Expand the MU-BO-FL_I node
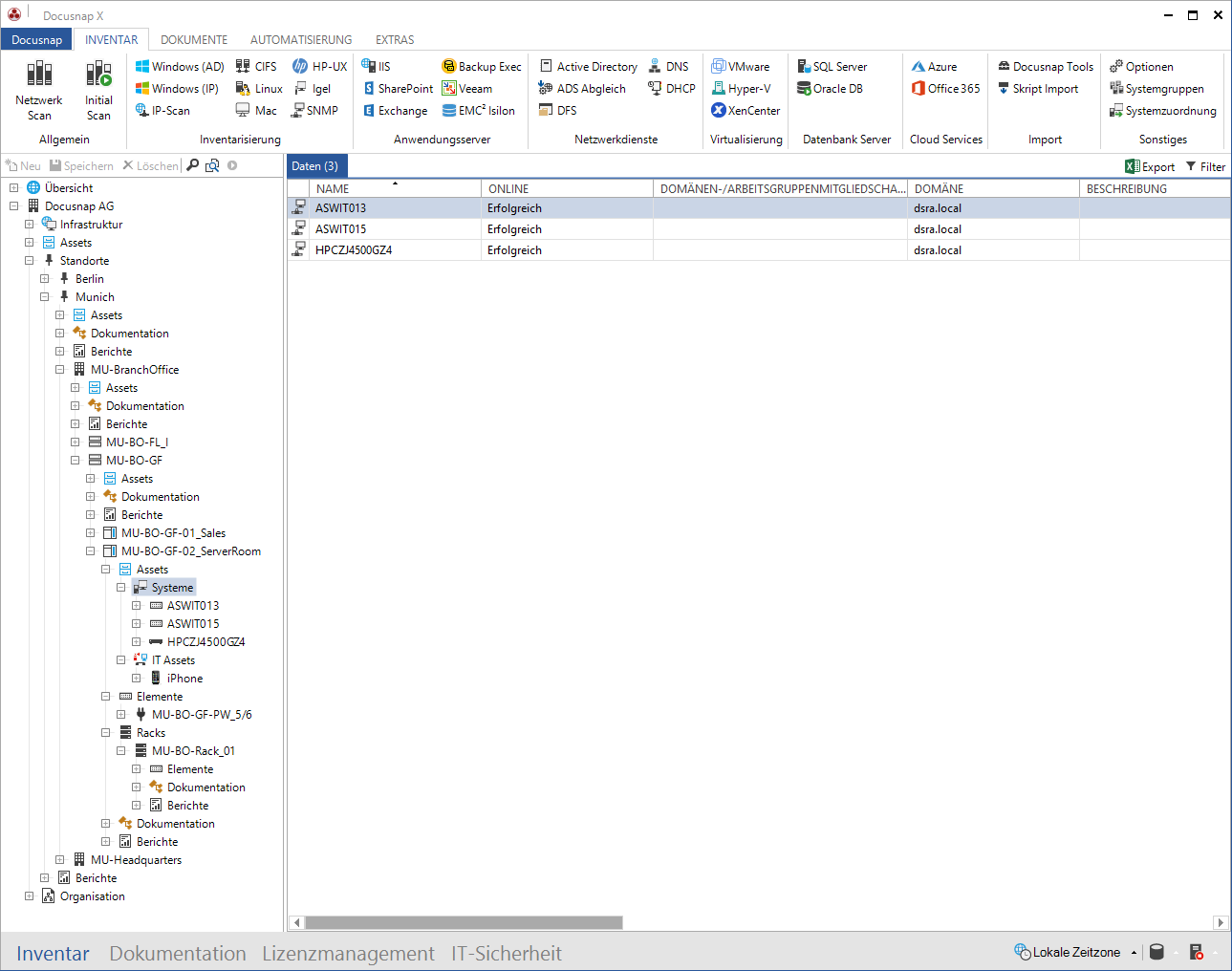This screenshot has height=971, width=1232. (x=76, y=442)
